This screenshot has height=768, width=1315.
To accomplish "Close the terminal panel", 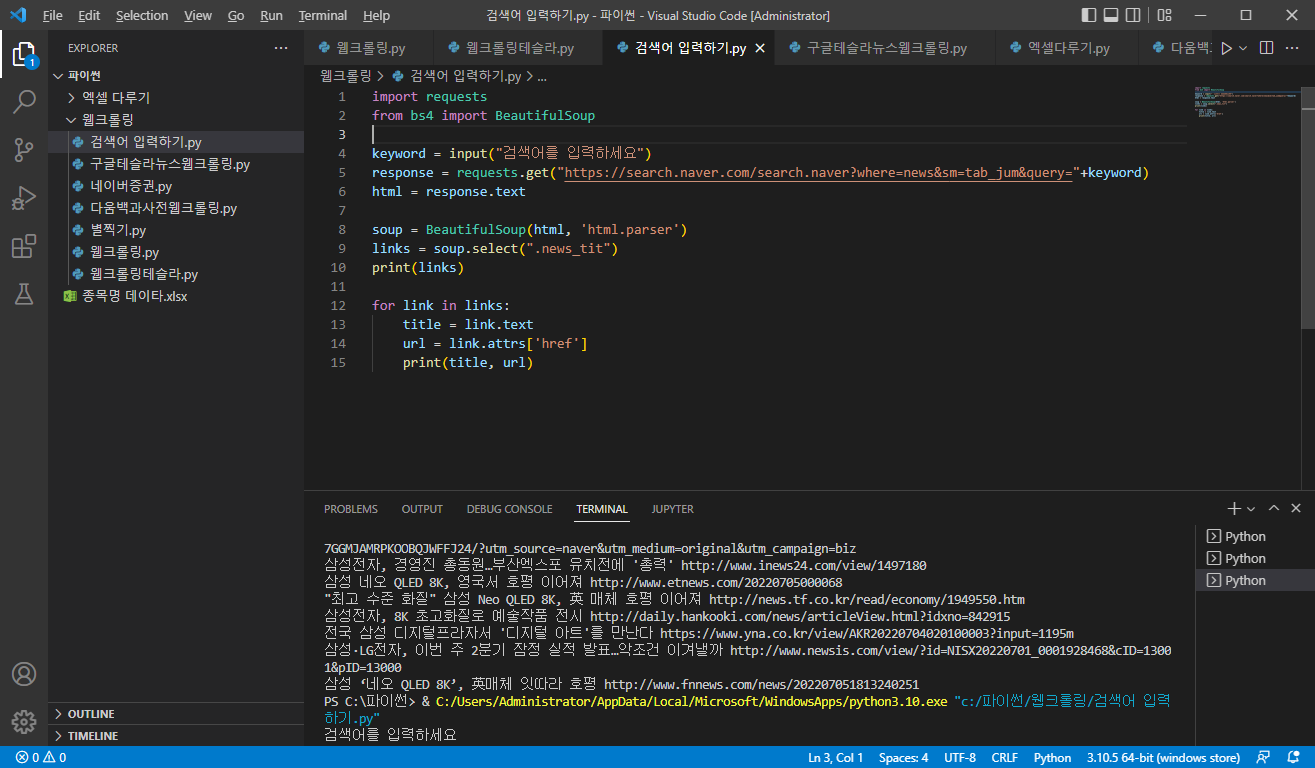I will pos(1296,509).
